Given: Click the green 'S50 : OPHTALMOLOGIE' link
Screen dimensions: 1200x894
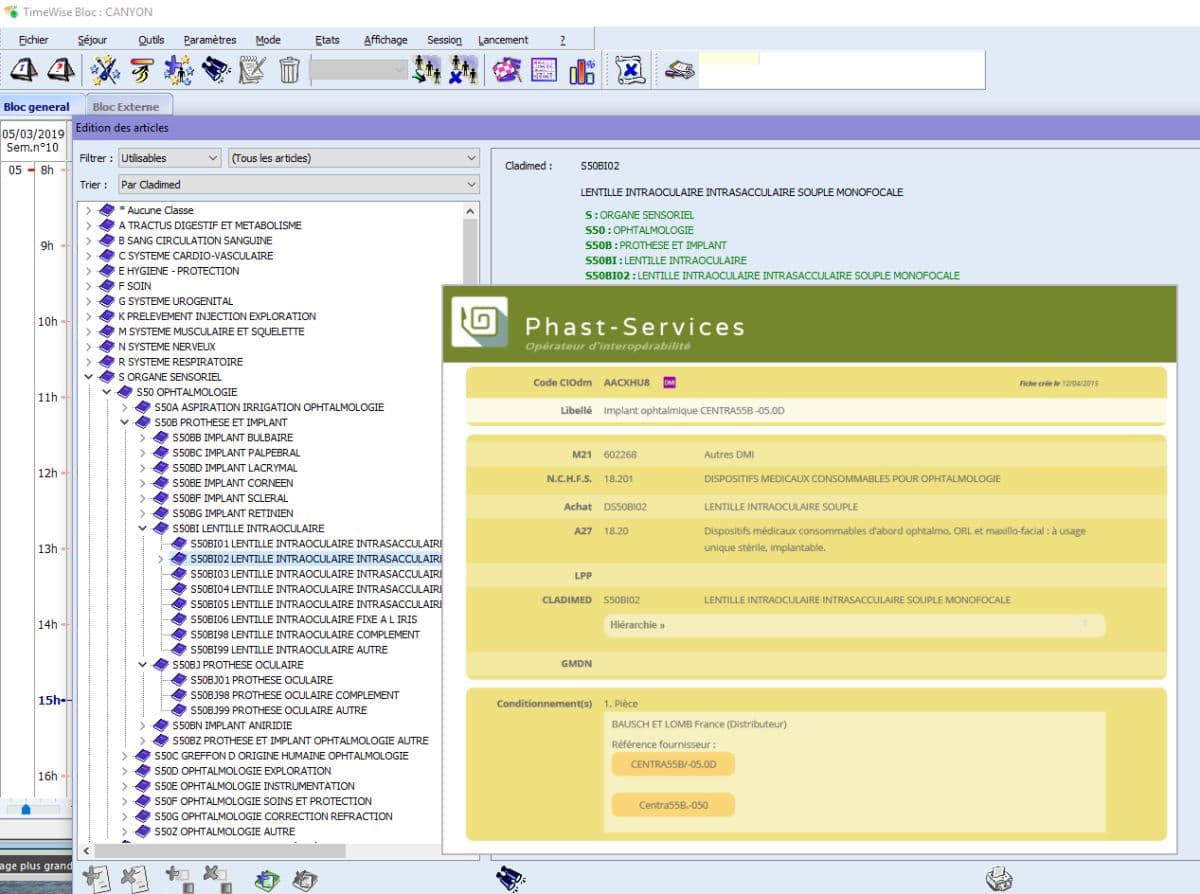Looking at the screenshot, I should pos(640,230).
